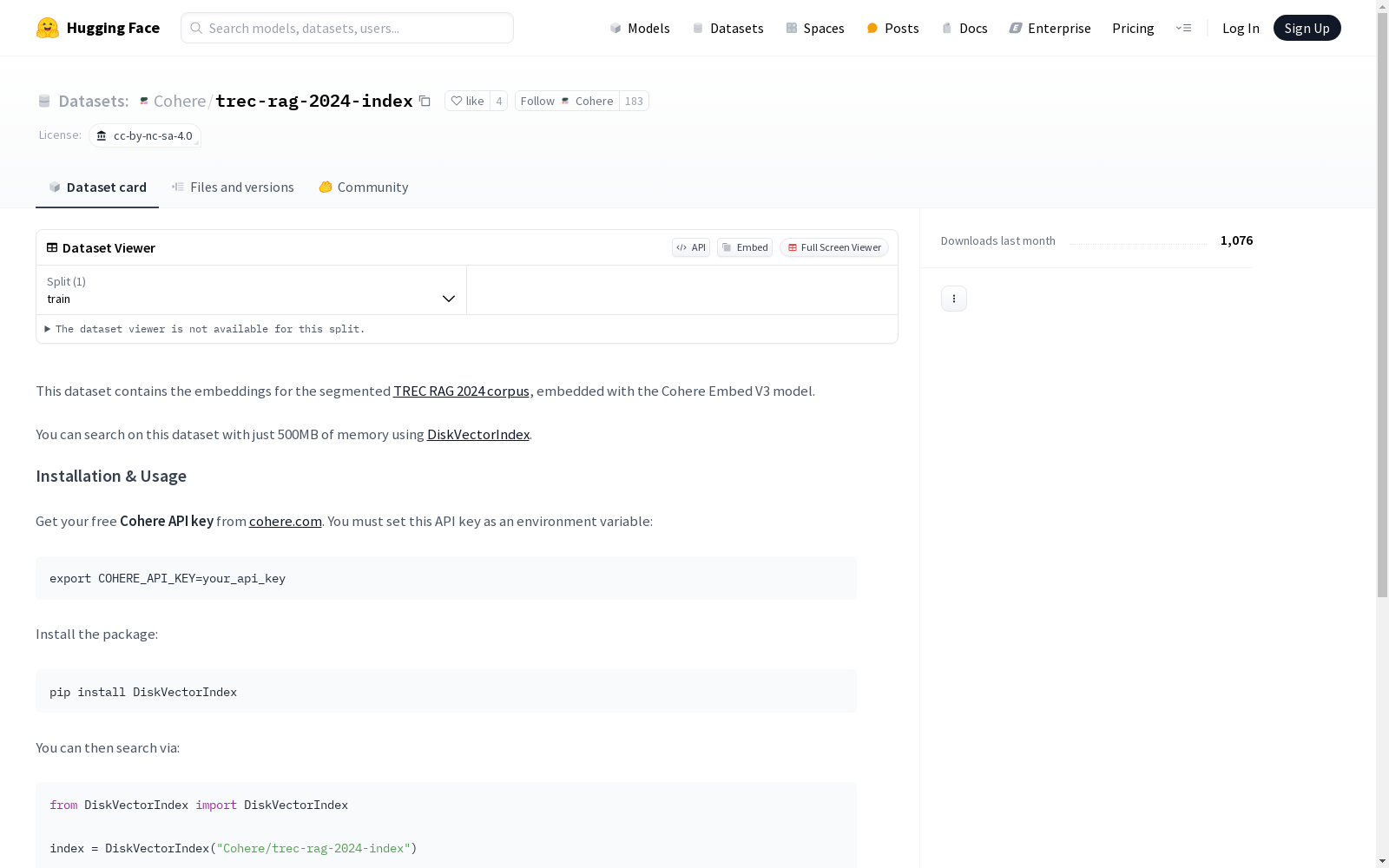Image resolution: width=1389 pixels, height=868 pixels.
Task: Open the Pricing page
Action: pyautogui.click(x=1133, y=28)
